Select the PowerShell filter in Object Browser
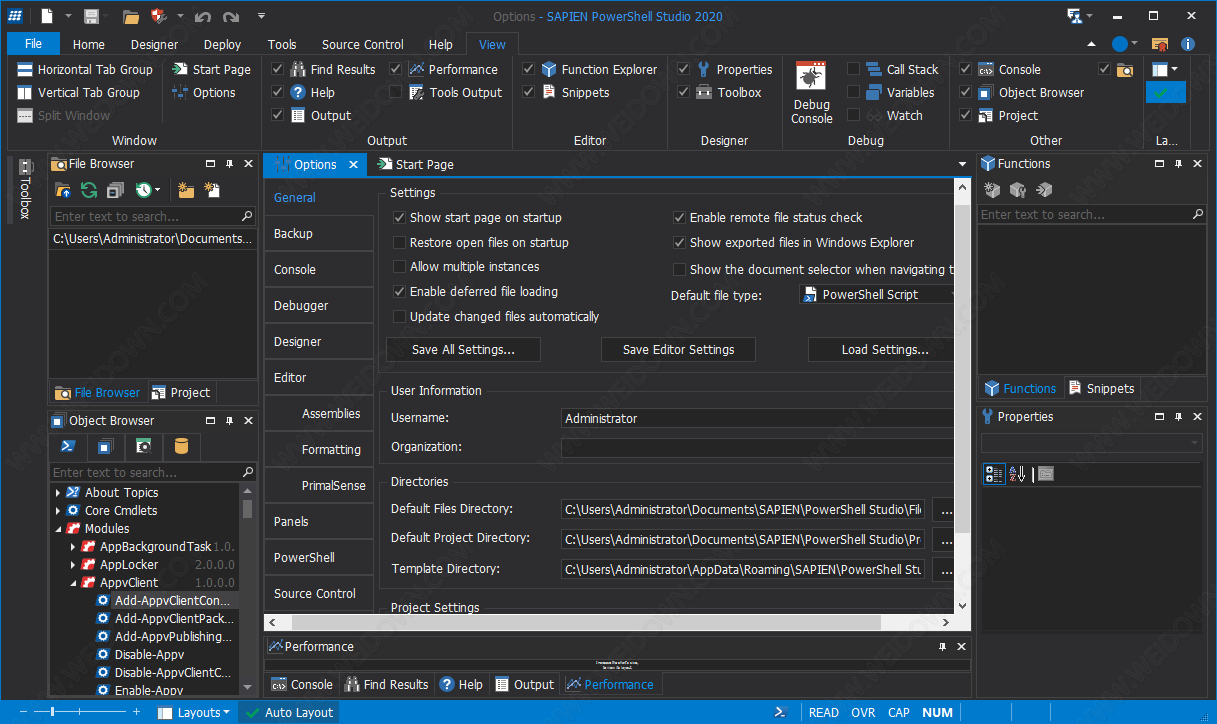 coord(69,446)
